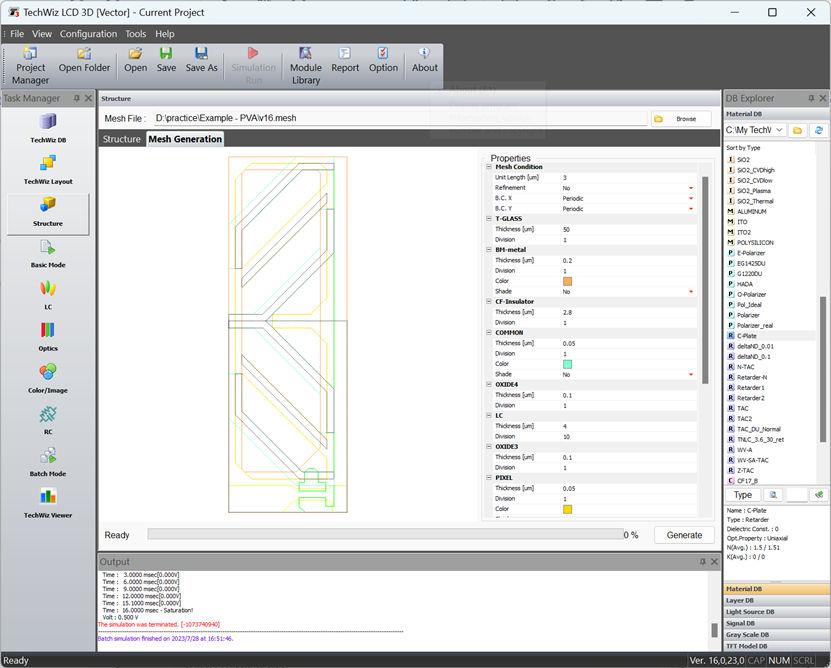
Task: Expand the B.C. X Periodic dropdown
Action: click(x=690, y=198)
